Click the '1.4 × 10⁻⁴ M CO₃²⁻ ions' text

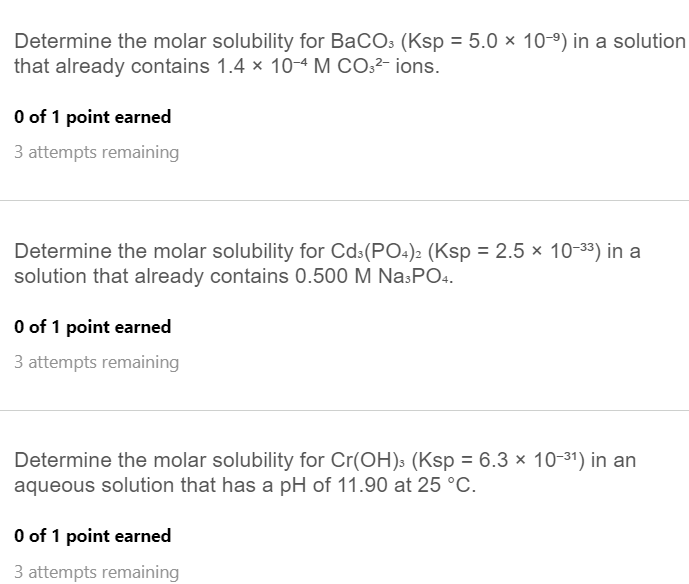(328, 66)
